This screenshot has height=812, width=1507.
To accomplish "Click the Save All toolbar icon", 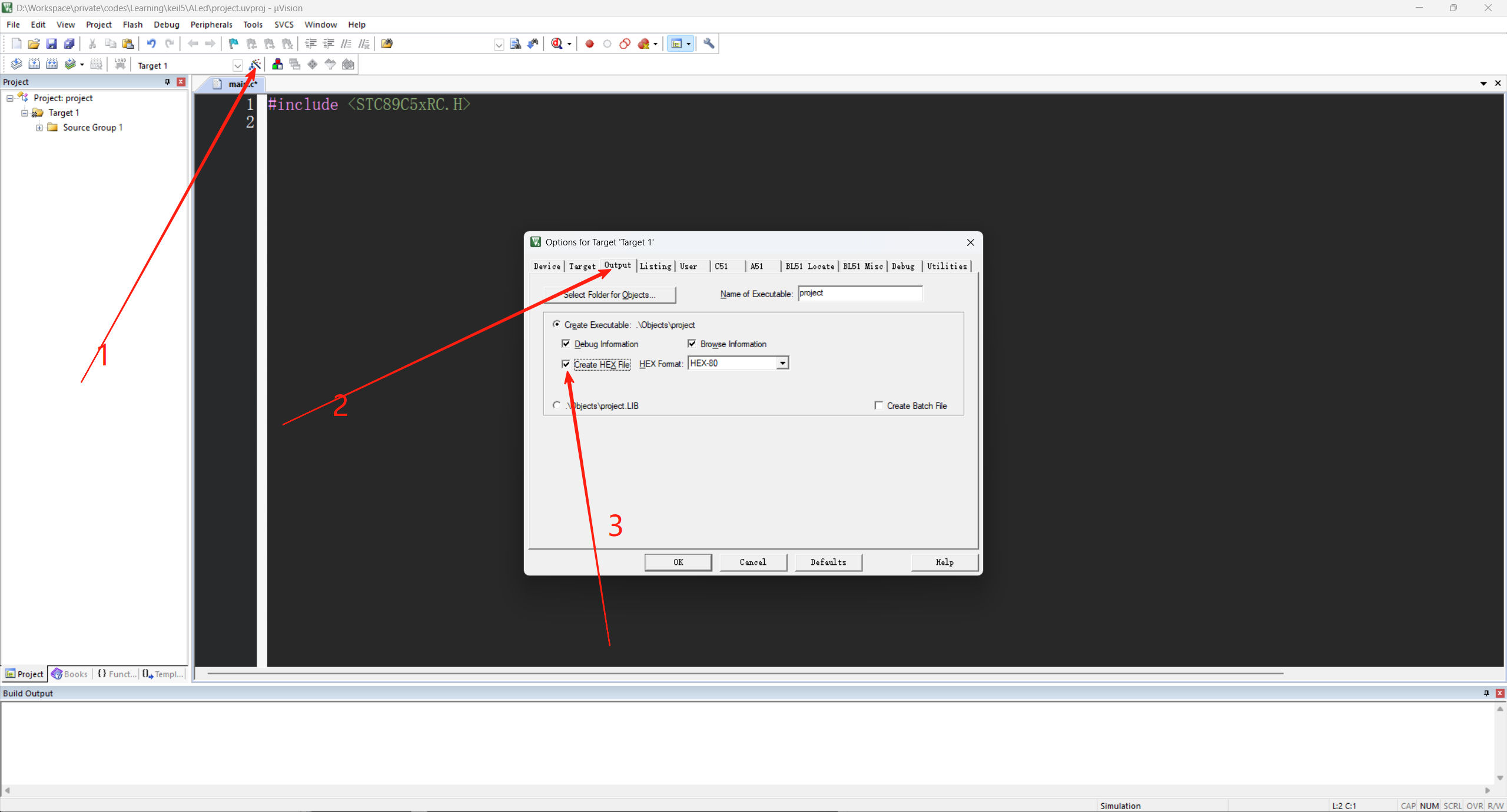I will pos(69,44).
